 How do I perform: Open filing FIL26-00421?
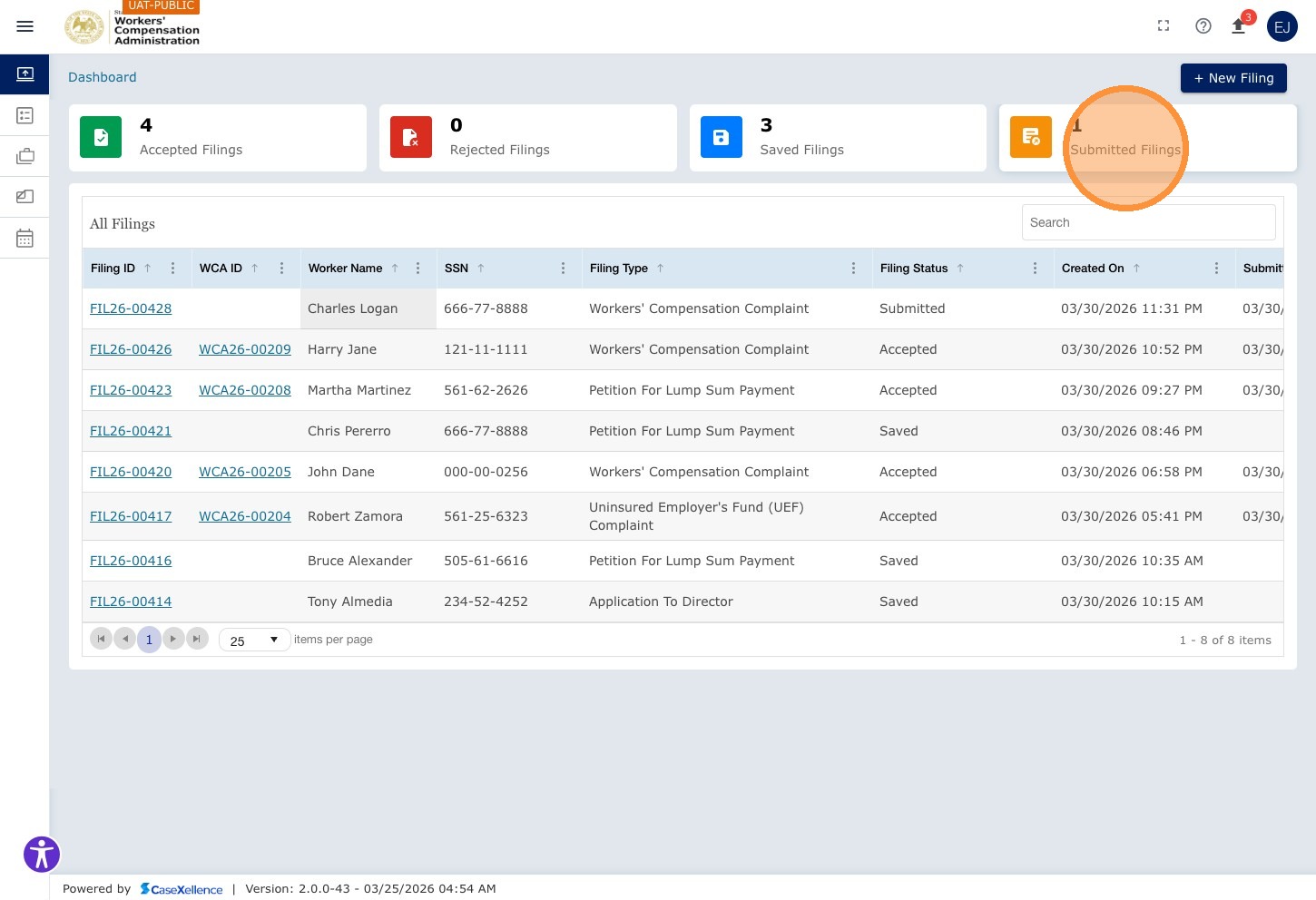click(x=131, y=431)
